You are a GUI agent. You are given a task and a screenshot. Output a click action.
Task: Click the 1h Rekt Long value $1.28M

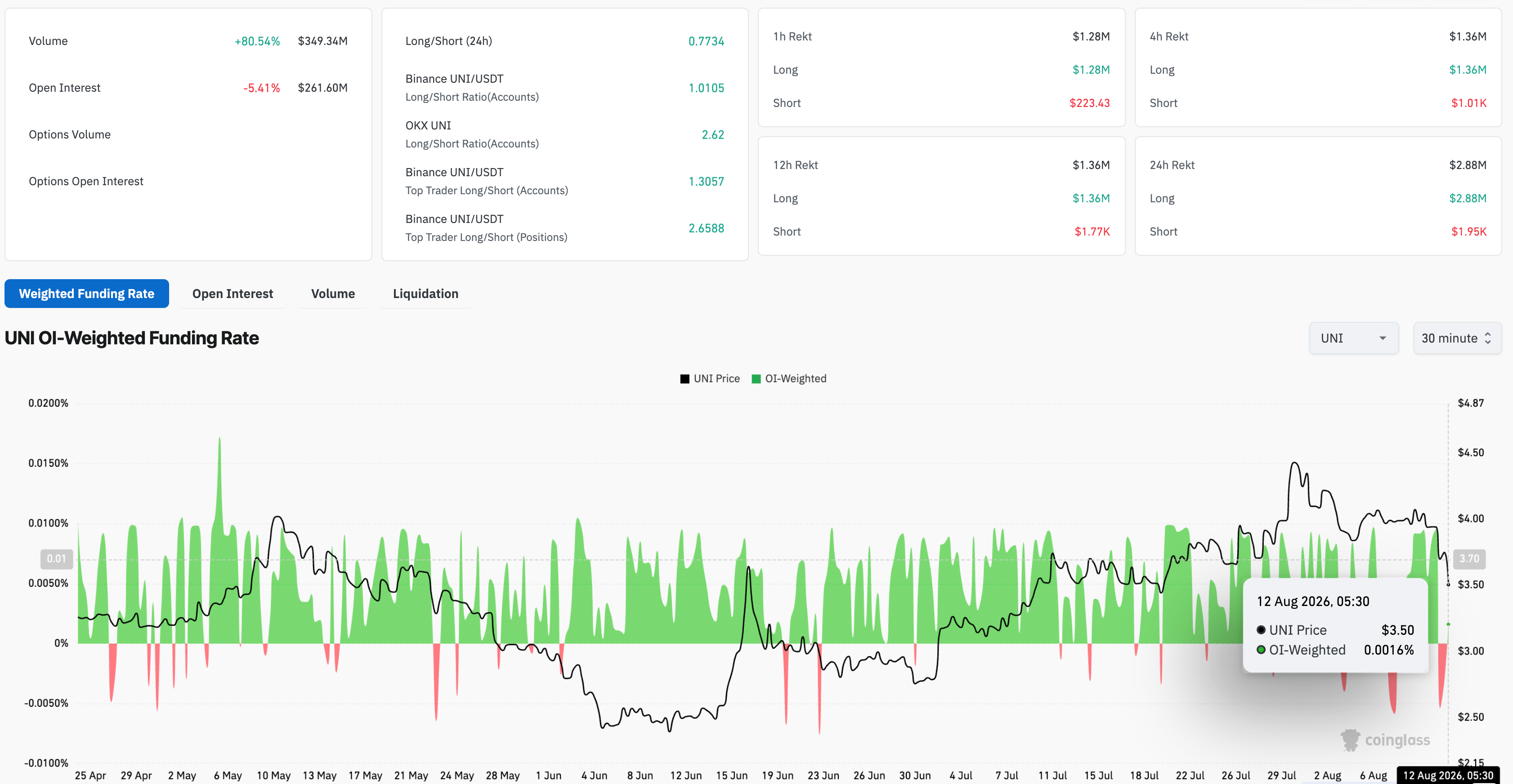(1091, 70)
